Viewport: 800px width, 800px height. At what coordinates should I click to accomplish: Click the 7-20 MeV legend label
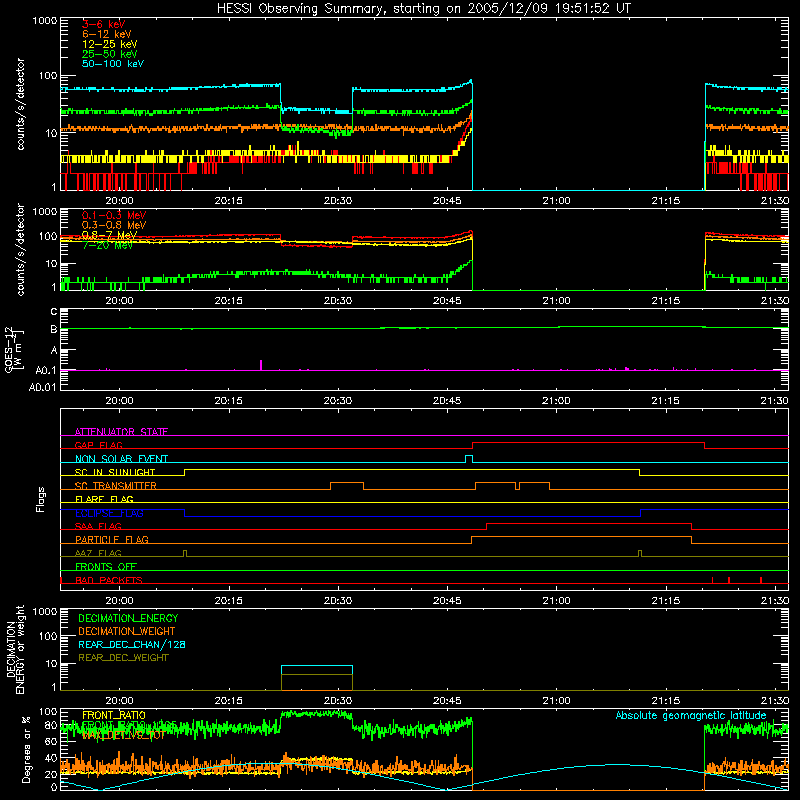click(107, 245)
